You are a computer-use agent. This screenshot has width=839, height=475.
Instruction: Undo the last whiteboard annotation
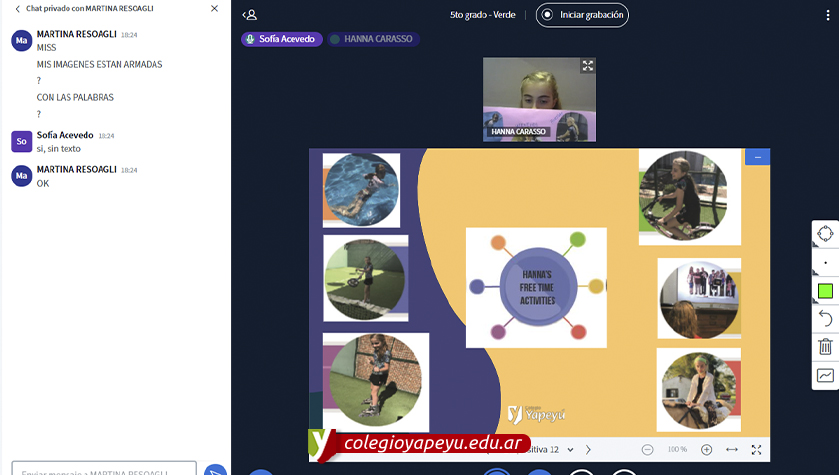(825, 318)
